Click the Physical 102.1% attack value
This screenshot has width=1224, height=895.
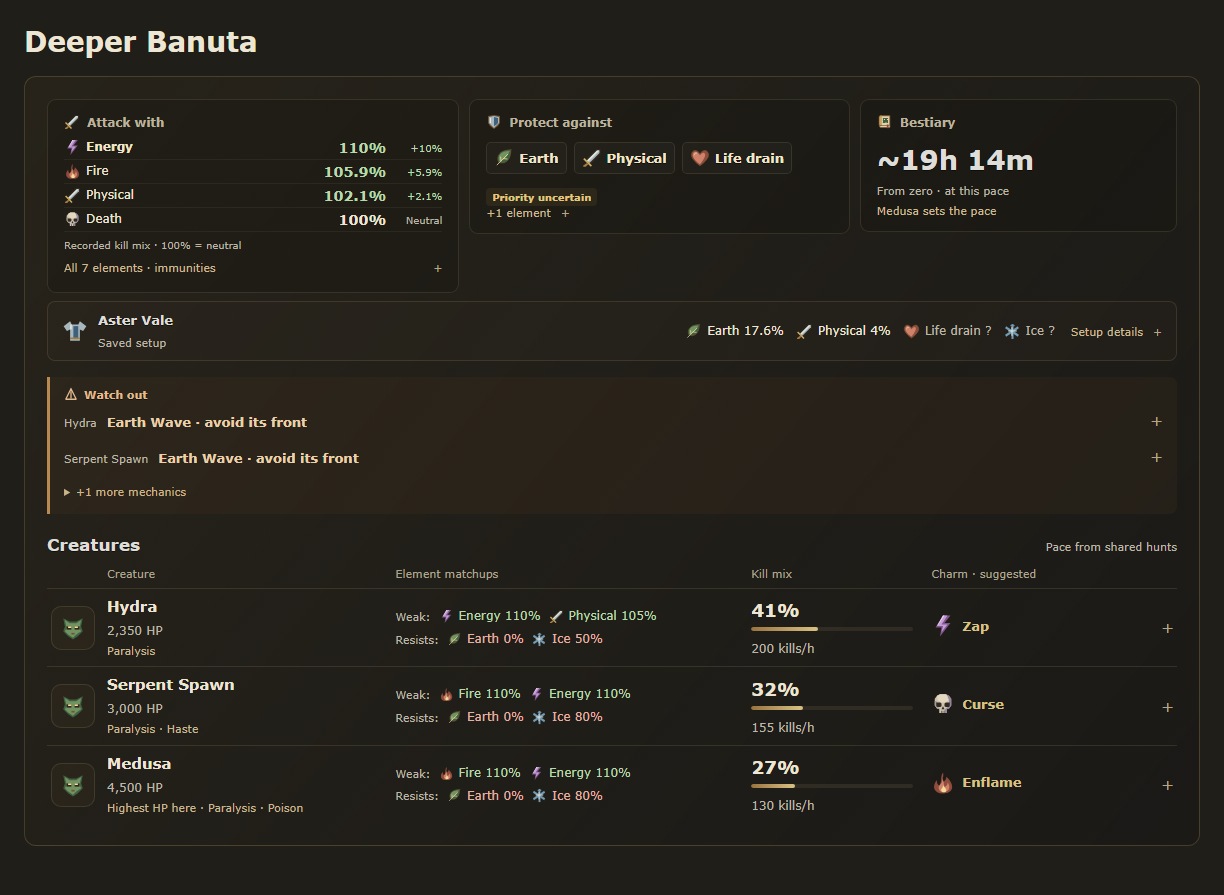(355, 196)
